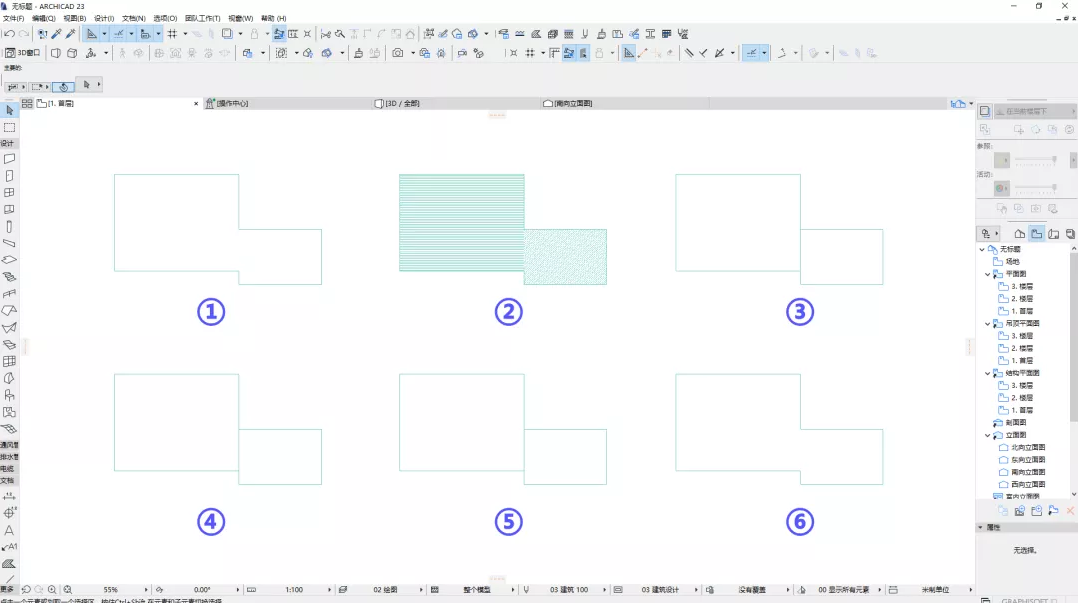The image size is (1078, 603).
Task: Select 剖面图 in Navigator tree
Action: (1015, 423)
